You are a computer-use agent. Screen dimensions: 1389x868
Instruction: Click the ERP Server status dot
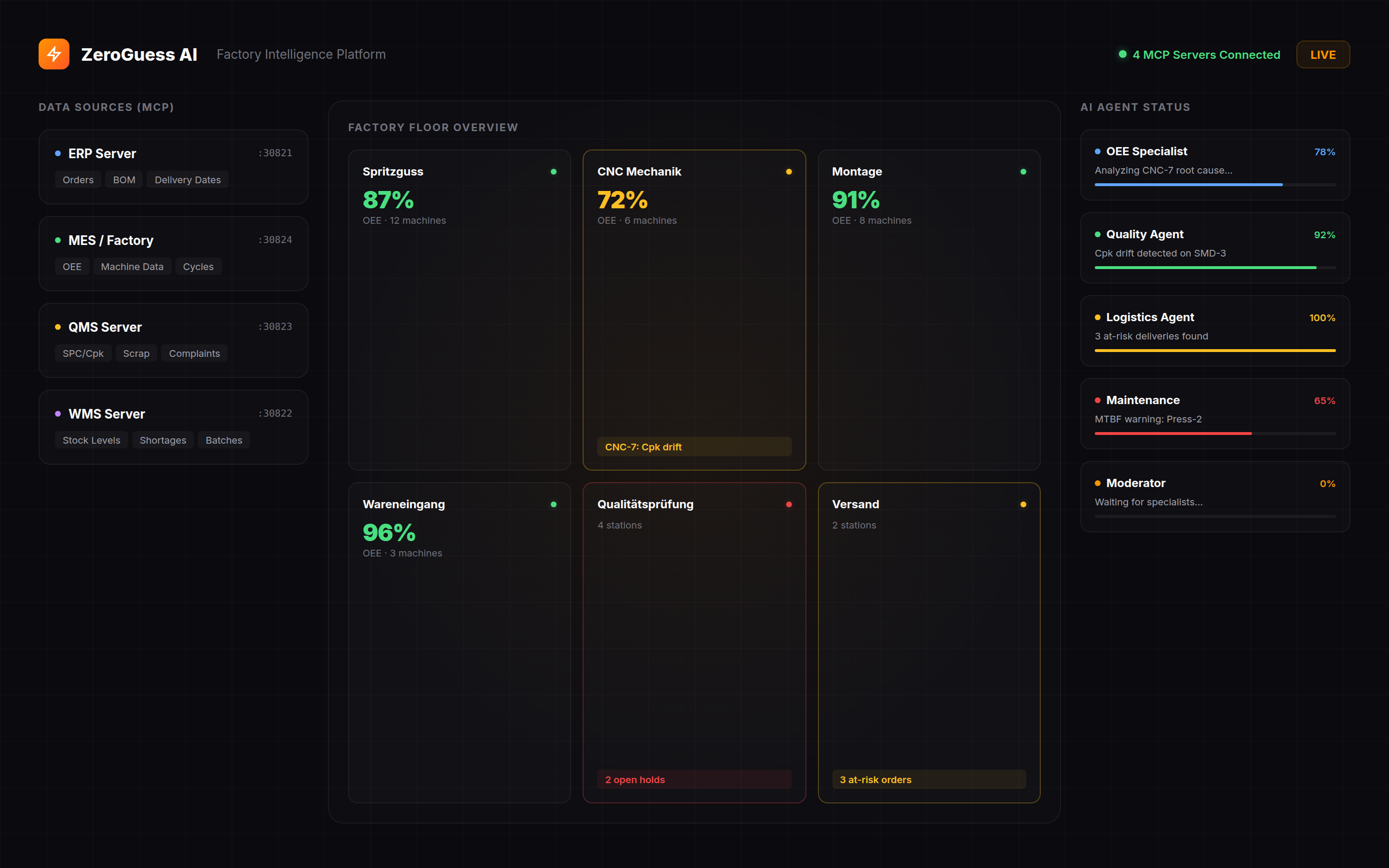click(x=57, y=153)
